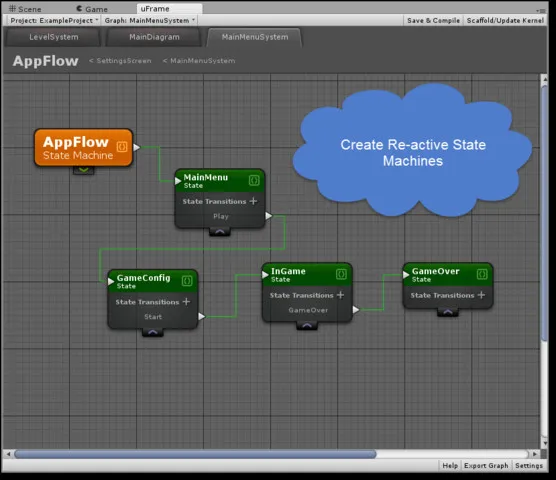Click GameConfig state's input connector arrow
The height and width of the screenshot is (480, 556).
coord(111,281)
